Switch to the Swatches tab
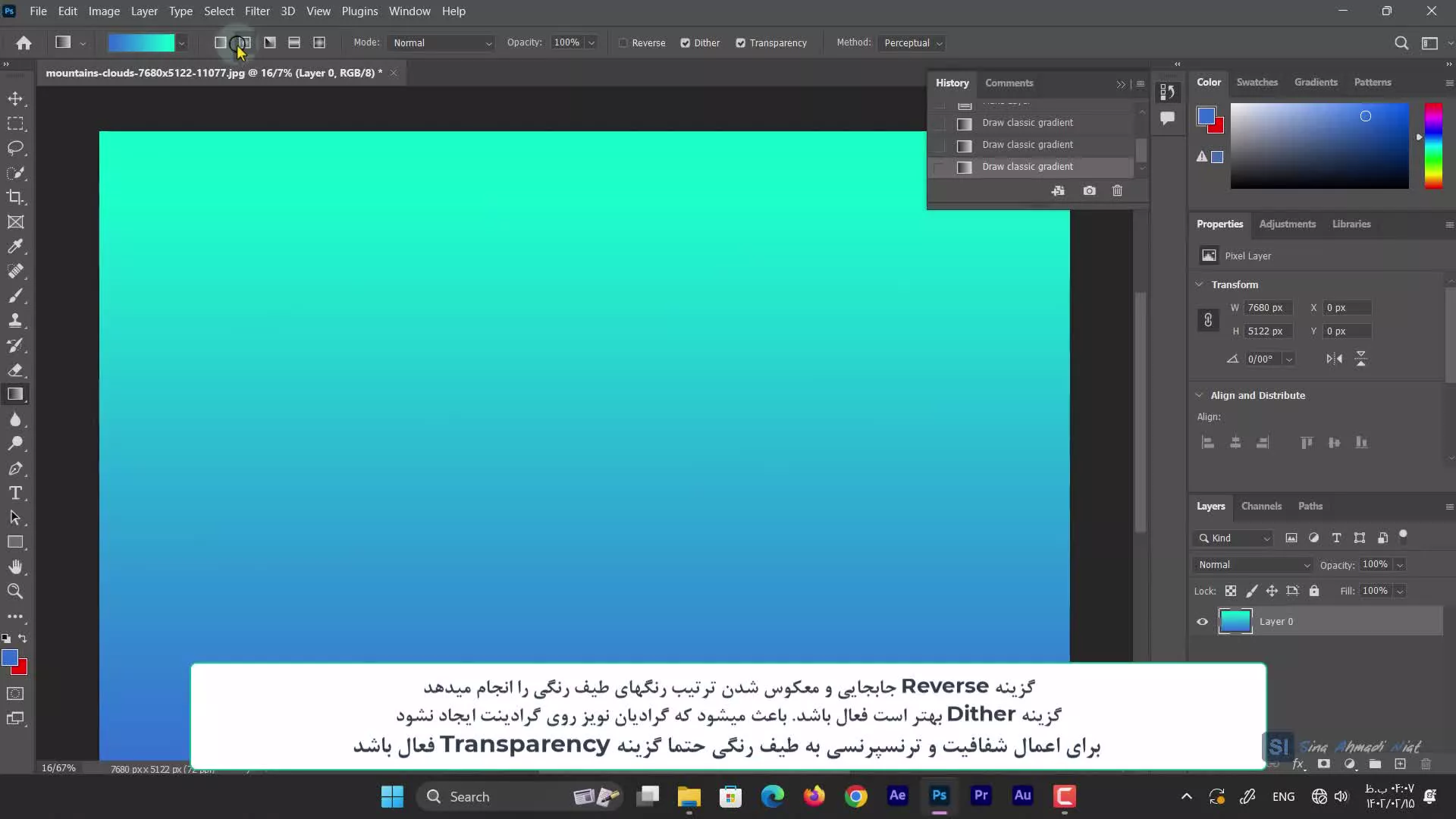The width and height of the screenshot is (1456, 819). [1257, 82]
